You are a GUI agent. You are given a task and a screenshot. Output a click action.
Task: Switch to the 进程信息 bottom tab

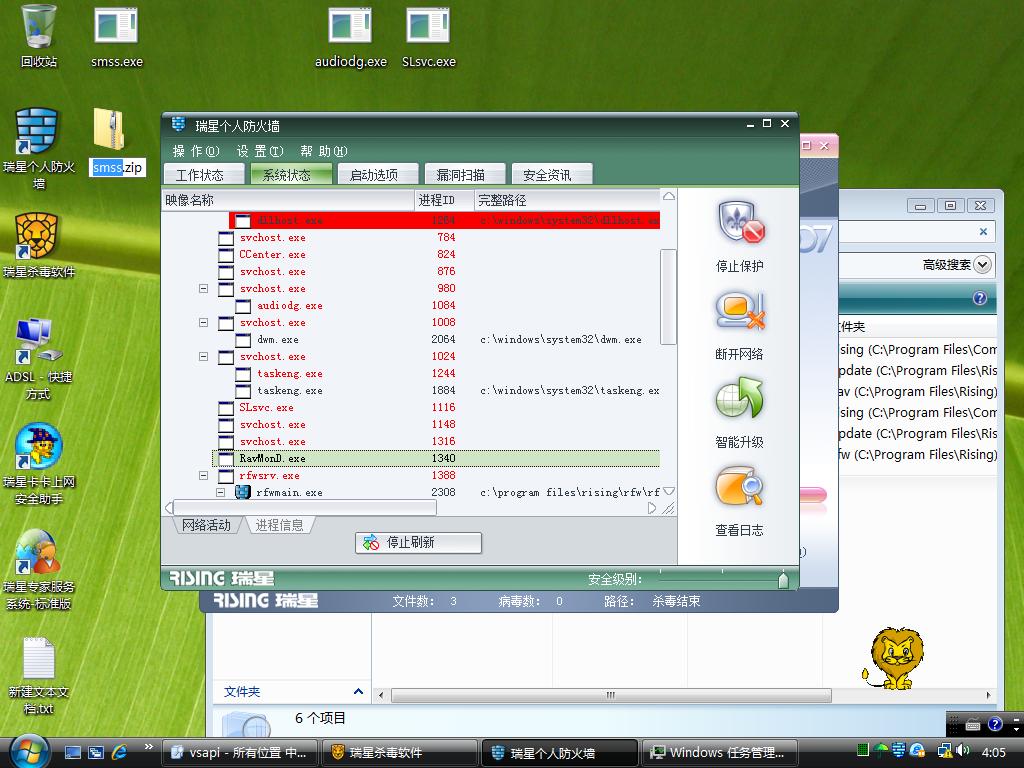pyautogui.click(x=280, y=525)
